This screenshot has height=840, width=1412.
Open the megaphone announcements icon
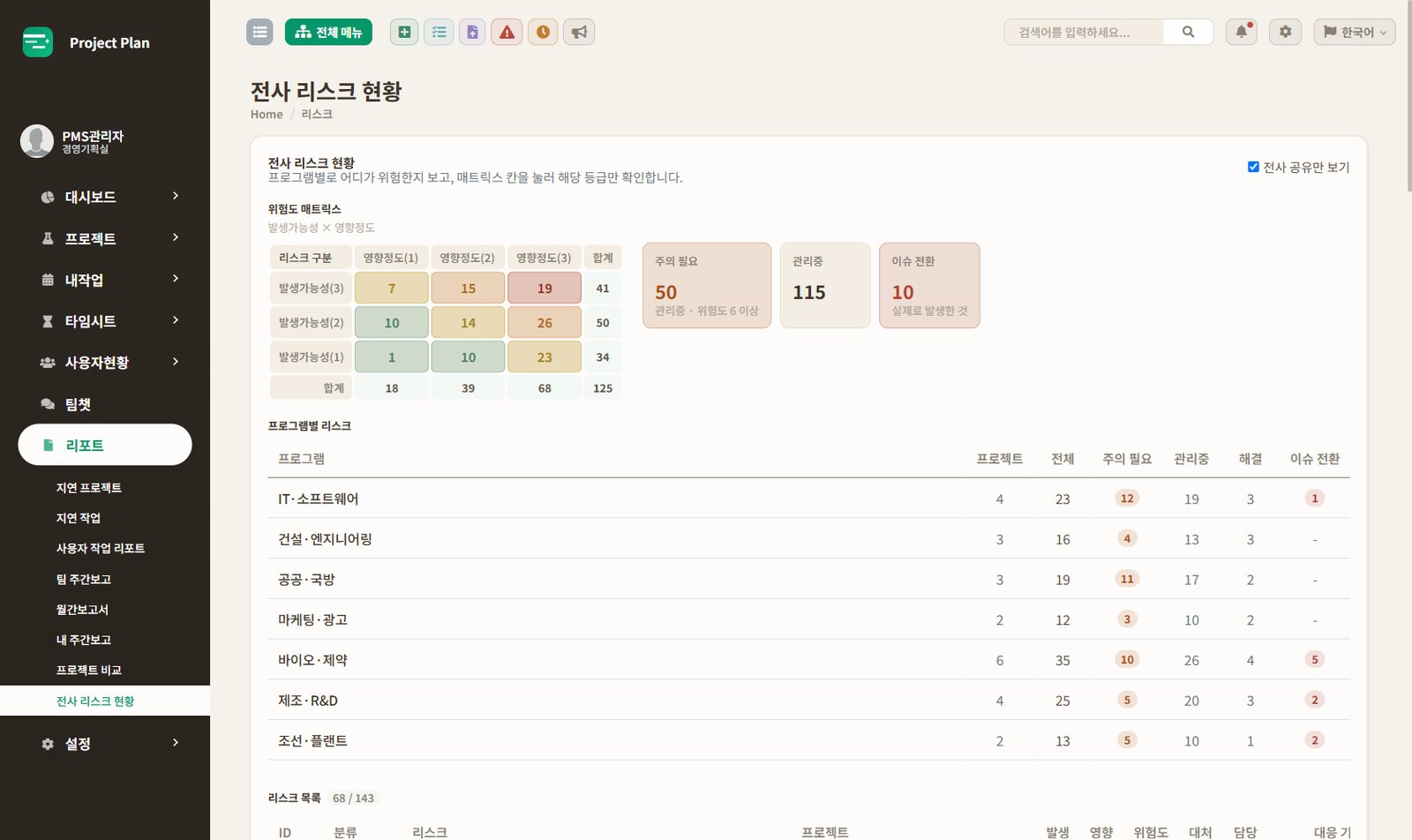(x=579, y=32)
